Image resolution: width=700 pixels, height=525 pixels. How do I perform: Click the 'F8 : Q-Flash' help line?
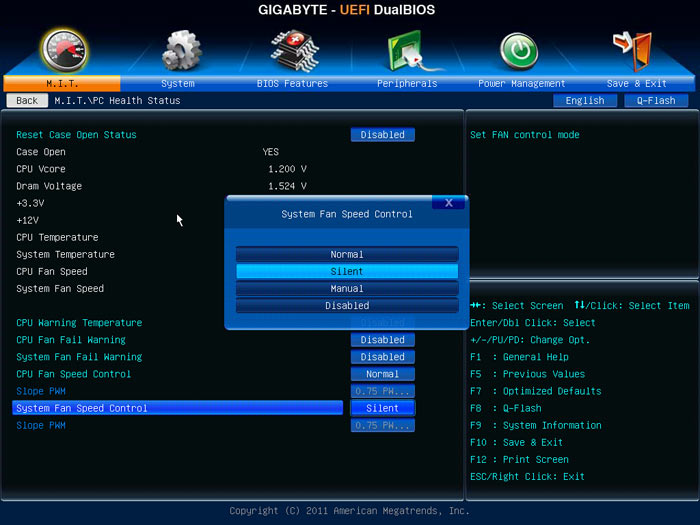pyautogui.click(x=506, y=408)
